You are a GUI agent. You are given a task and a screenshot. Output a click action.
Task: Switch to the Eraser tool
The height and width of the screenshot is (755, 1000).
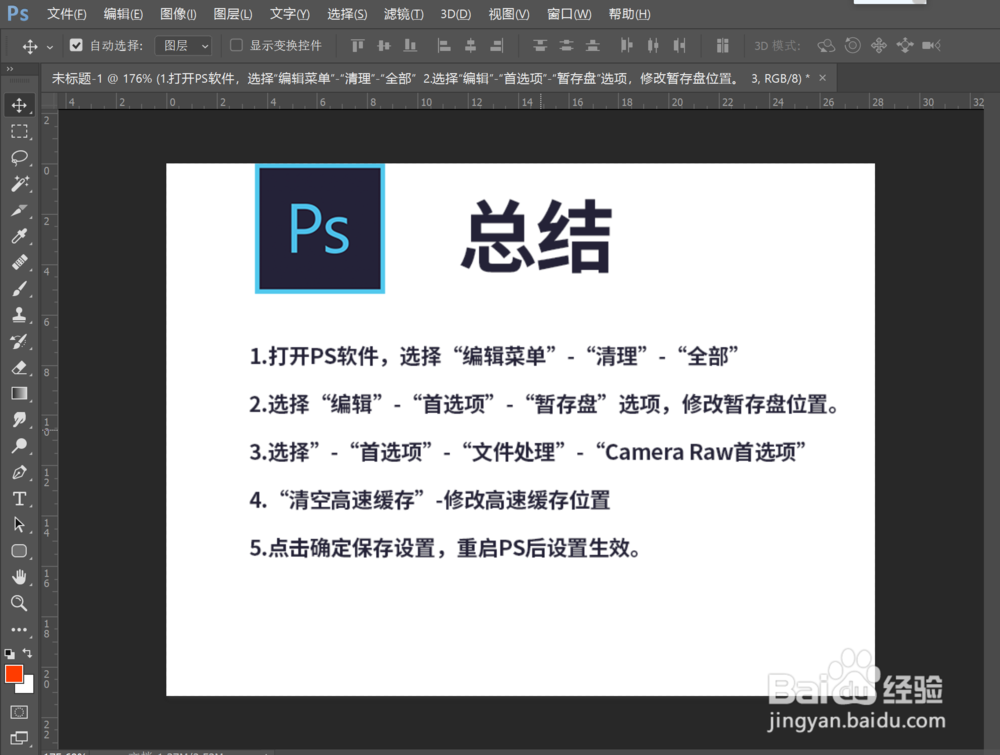pos(21,367)
